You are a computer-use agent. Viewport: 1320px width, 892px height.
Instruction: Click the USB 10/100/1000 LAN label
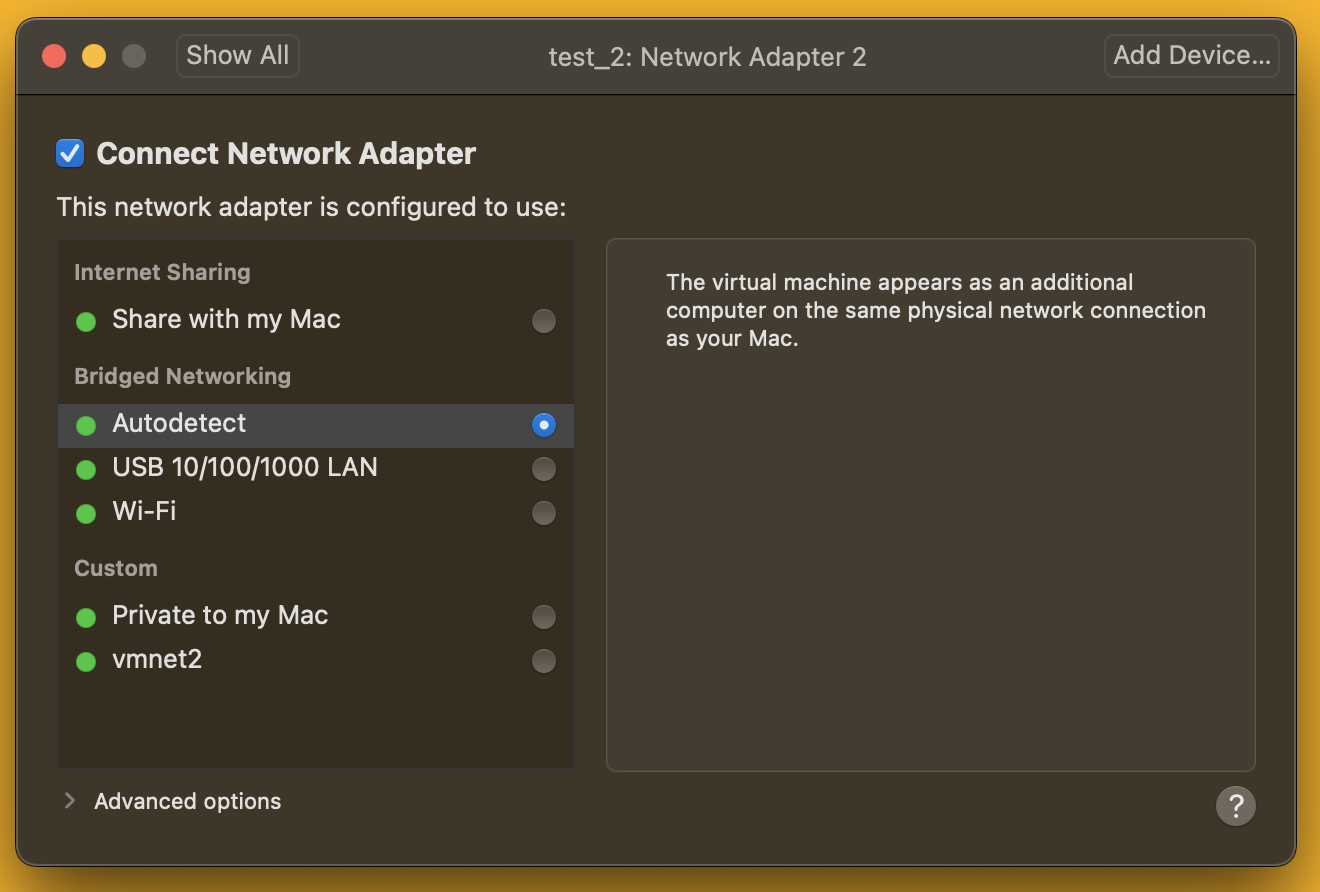tap(245, 467)
